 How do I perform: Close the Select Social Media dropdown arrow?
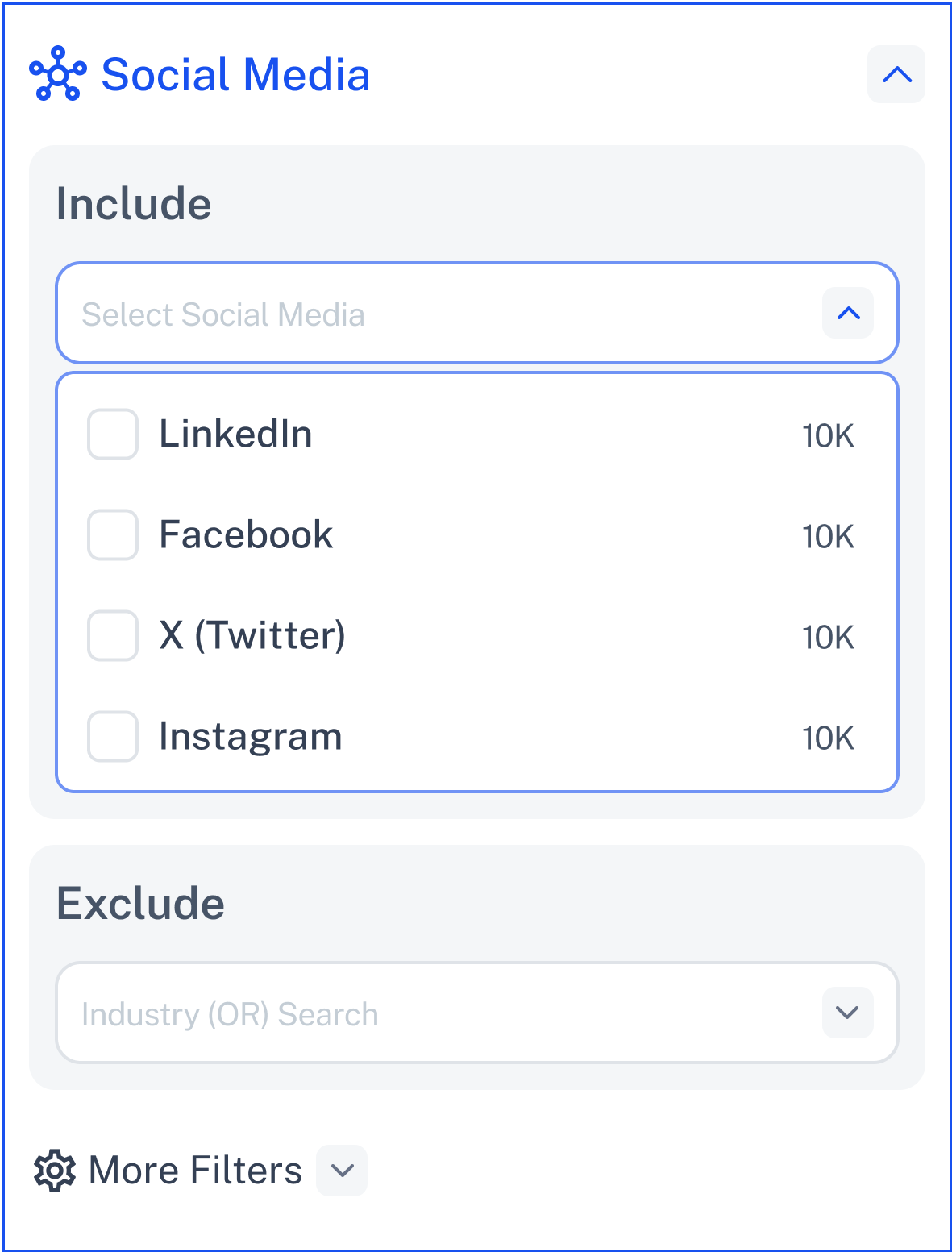(848, 313)
